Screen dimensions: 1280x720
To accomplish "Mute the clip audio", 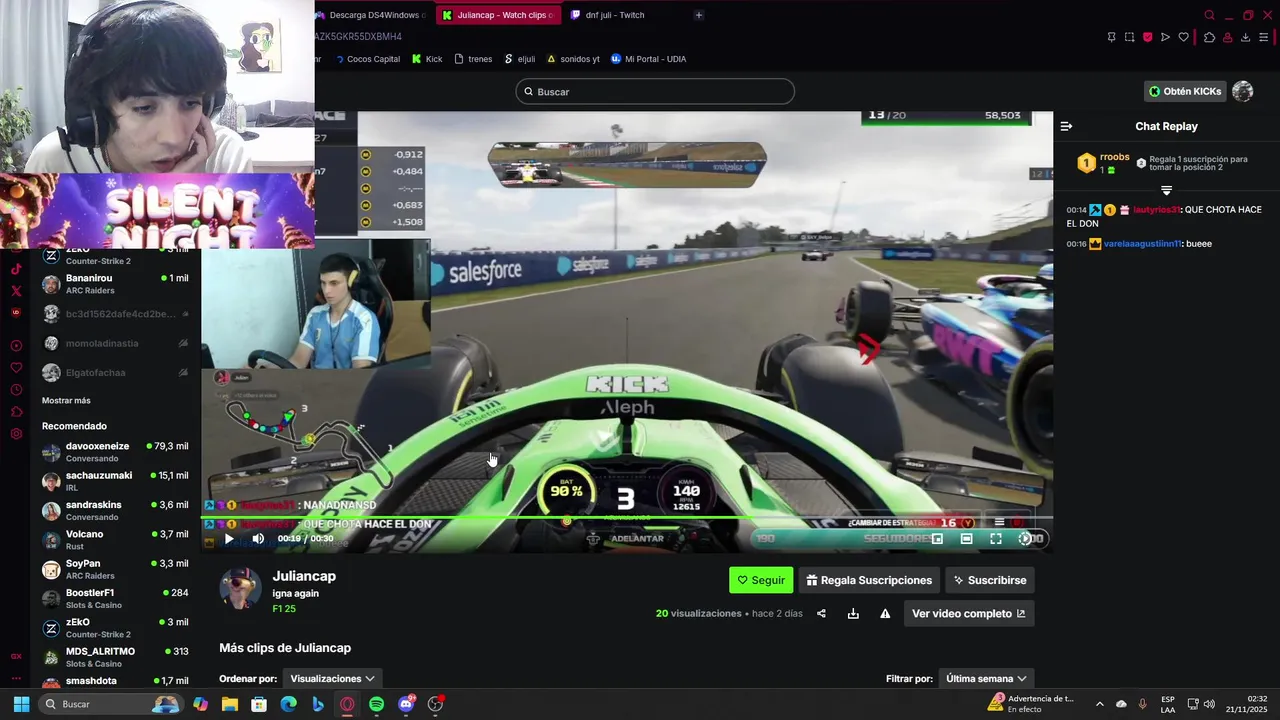I will pyautogui.click(x=258, y=539).
